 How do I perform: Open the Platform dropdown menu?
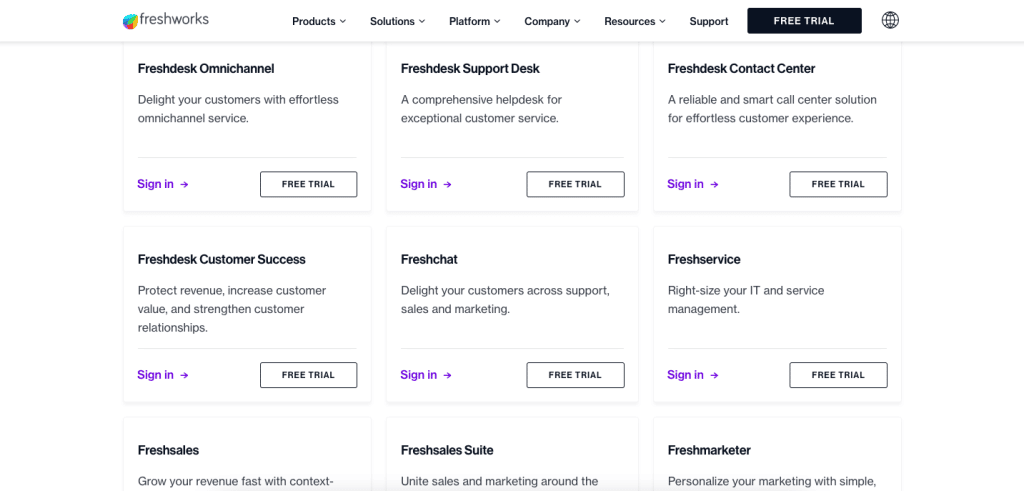[x=475, y=21]
